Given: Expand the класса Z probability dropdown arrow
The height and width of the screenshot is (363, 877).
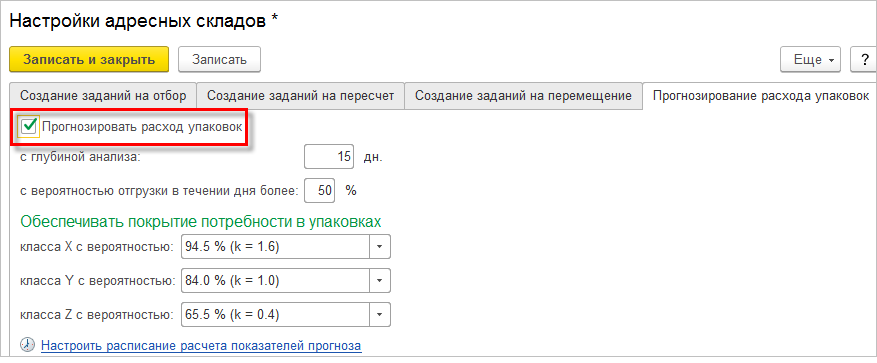Looking at the screenshot, I should pyautogui.click(x=380, y=315).
